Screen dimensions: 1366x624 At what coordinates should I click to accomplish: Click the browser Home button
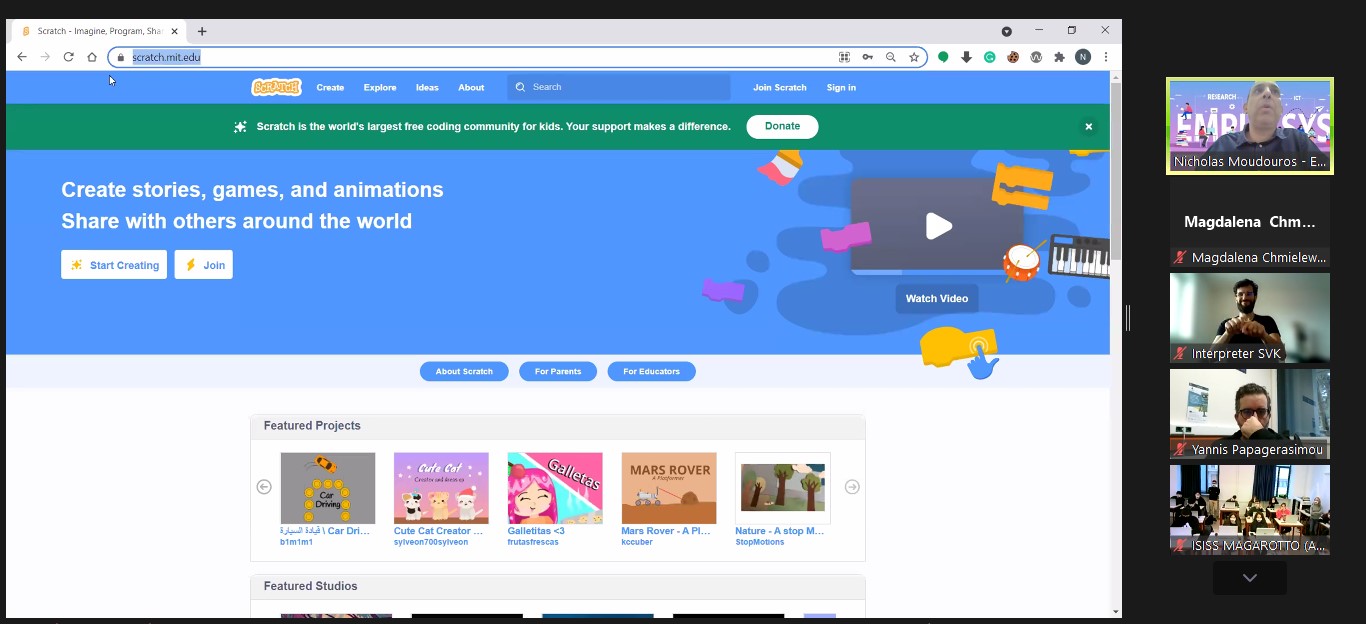coord(92,57)
